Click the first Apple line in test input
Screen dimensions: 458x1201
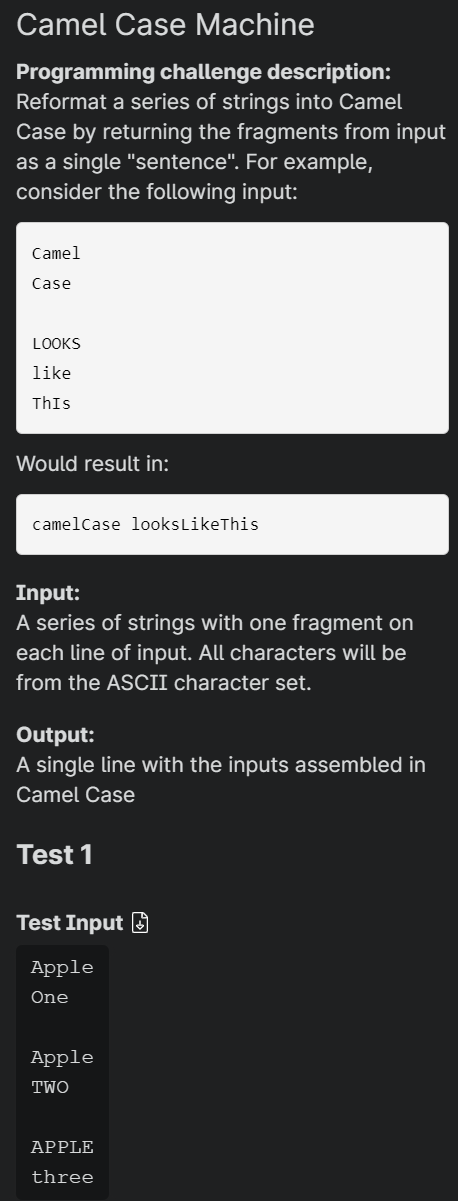tap(62, 968)
